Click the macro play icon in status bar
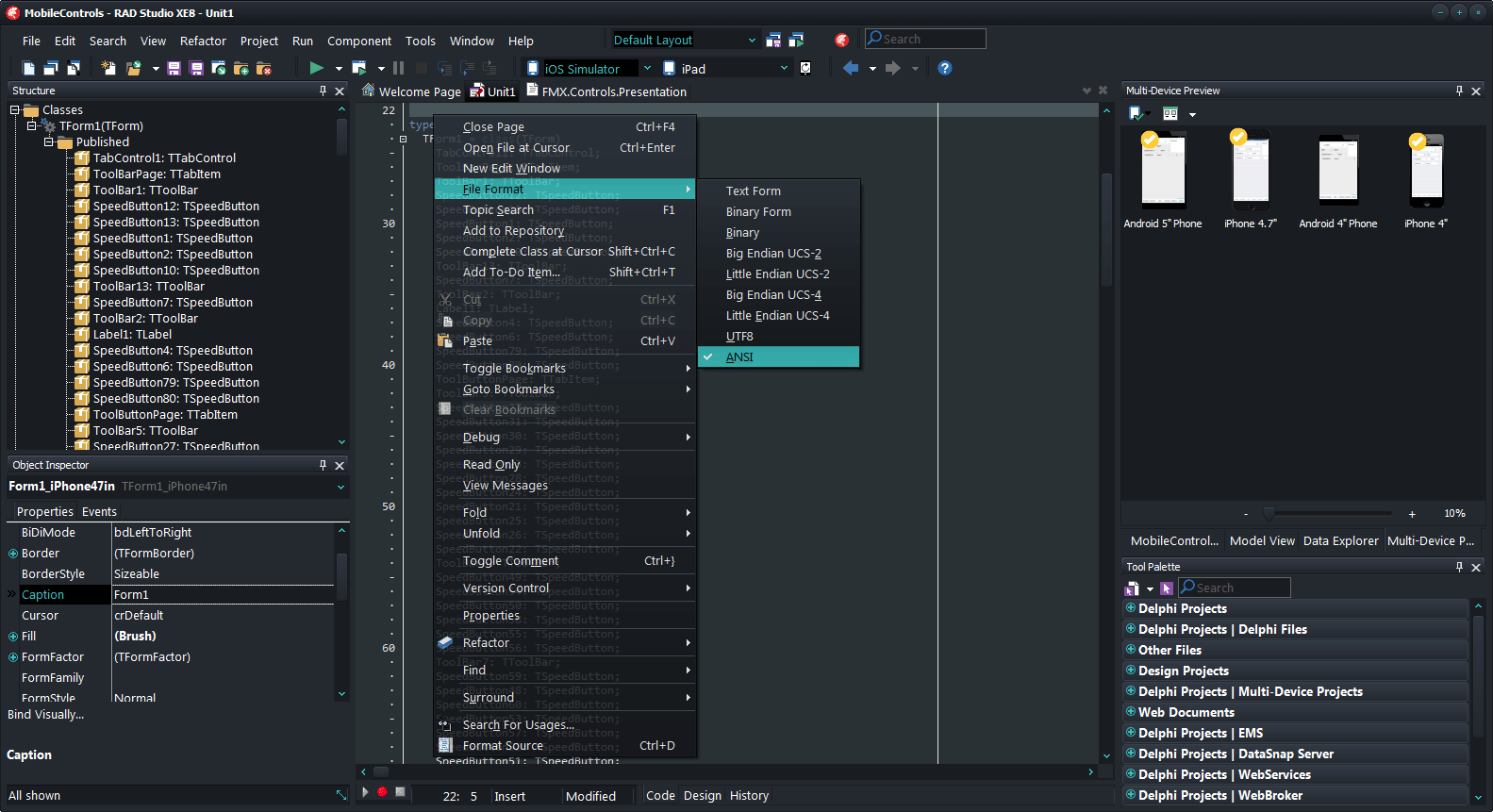 [365, 792]
